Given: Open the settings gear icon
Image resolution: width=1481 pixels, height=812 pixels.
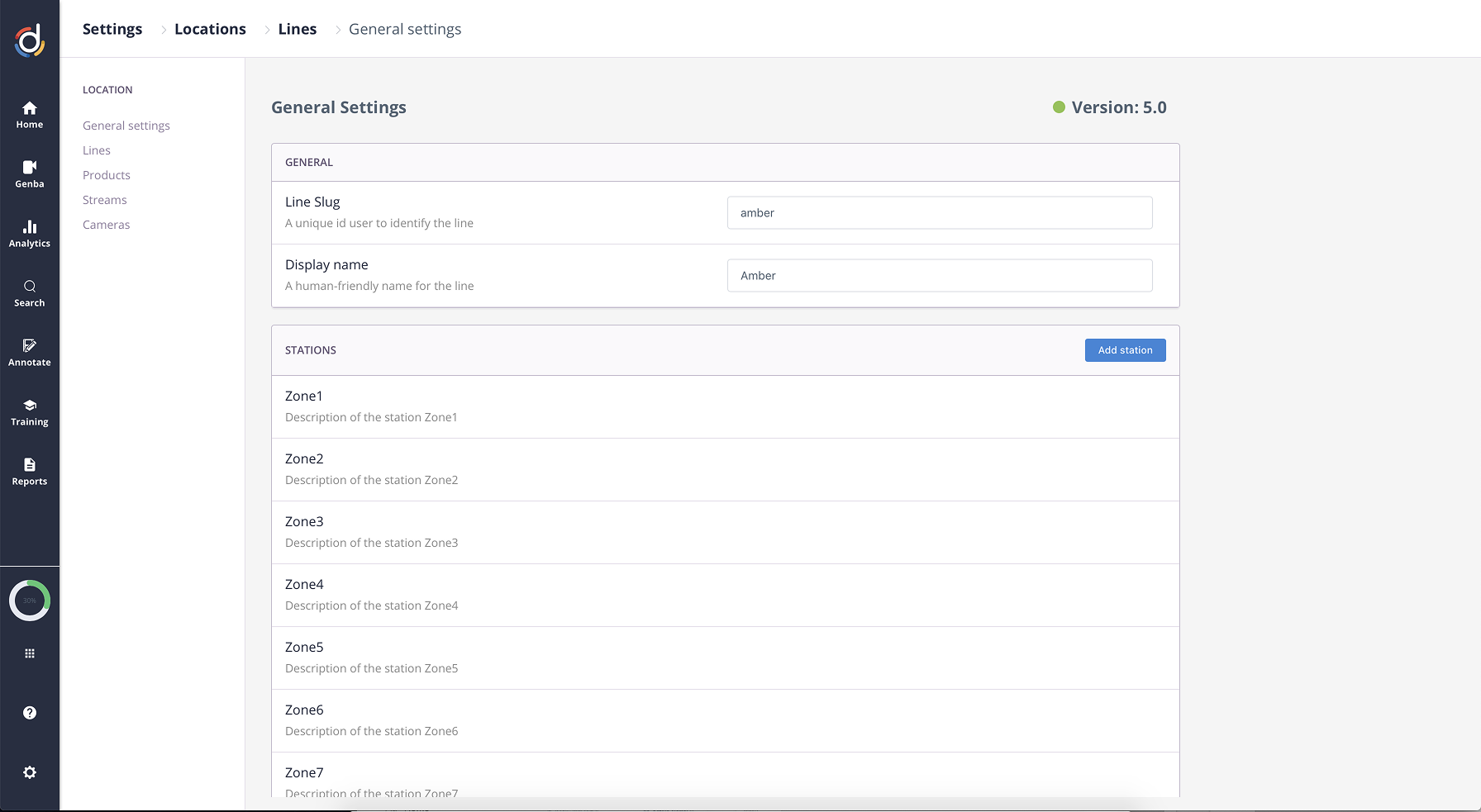Looking at the screenshot, I should pos(30,772).
